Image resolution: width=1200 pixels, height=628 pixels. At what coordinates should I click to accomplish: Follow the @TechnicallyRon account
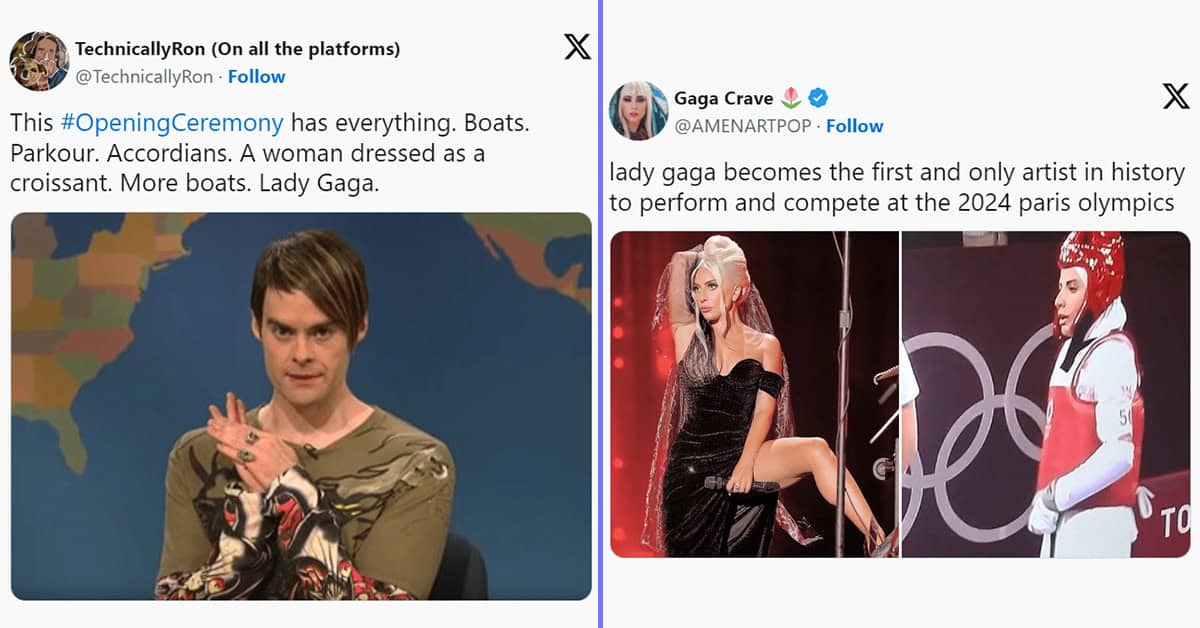(x=256, y=76)
